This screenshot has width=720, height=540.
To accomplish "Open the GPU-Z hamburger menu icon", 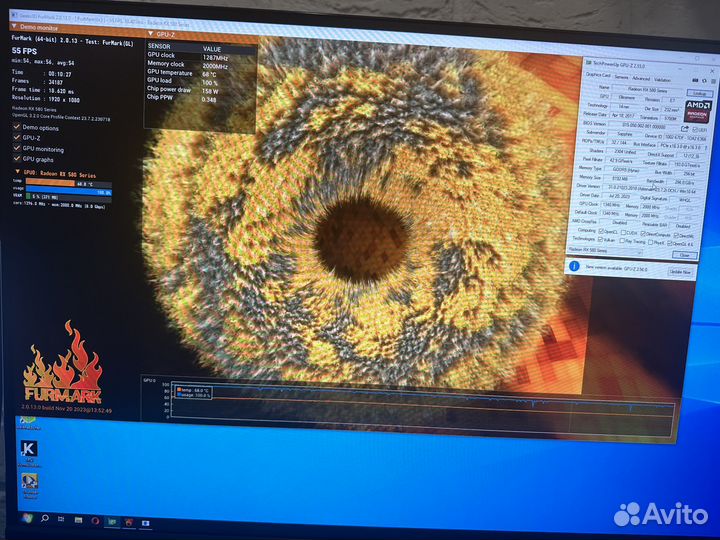I will (714, 81).
